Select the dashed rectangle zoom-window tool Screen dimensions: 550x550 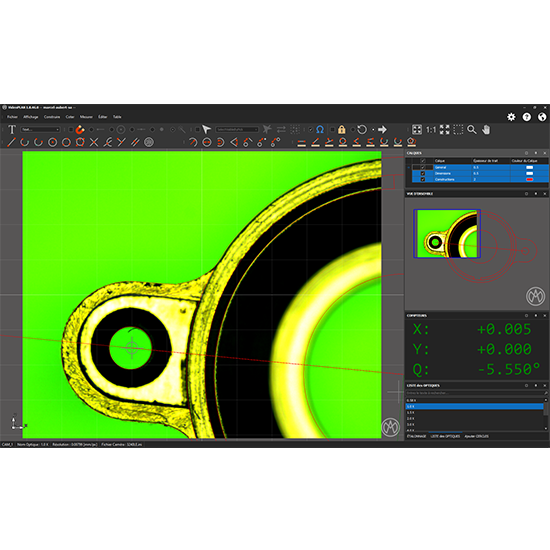pos(458,129)
